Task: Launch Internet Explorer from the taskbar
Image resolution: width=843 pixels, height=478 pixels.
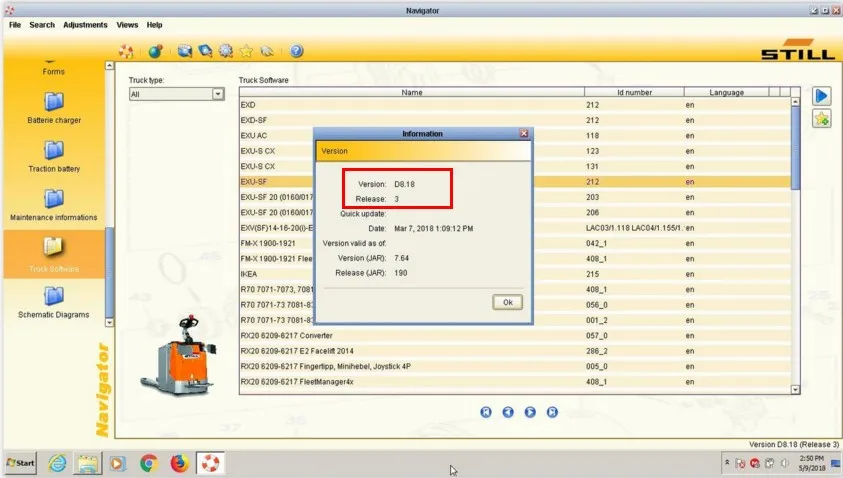Action: click(x=57, y=463)
